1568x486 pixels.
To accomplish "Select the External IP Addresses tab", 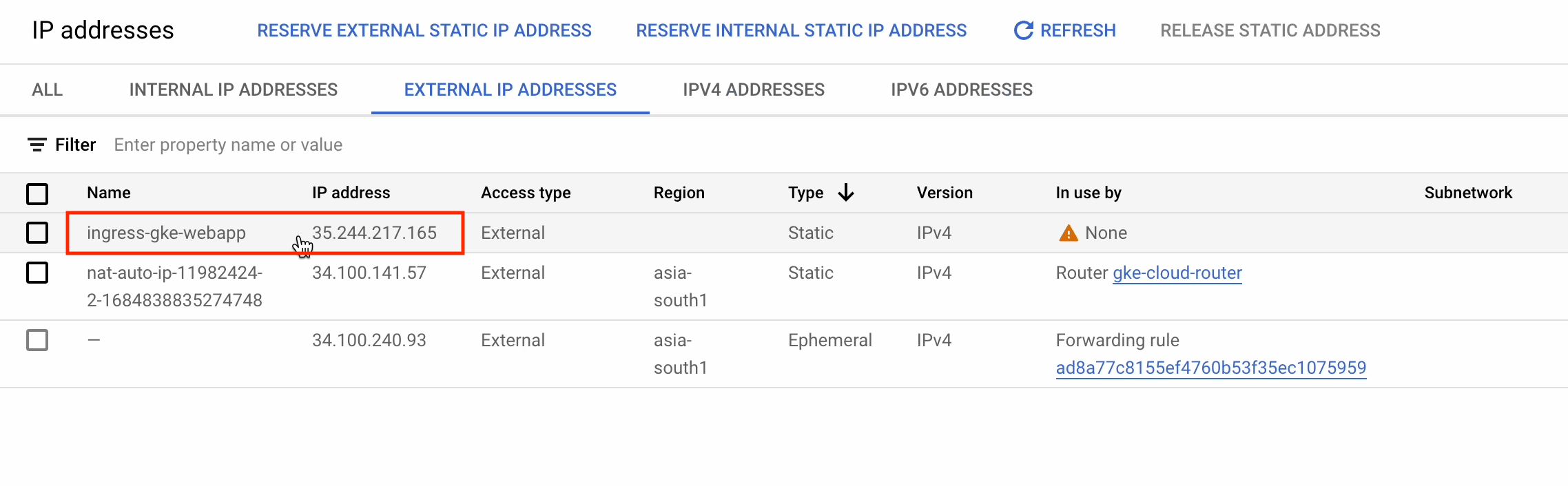I will (510, 89).
